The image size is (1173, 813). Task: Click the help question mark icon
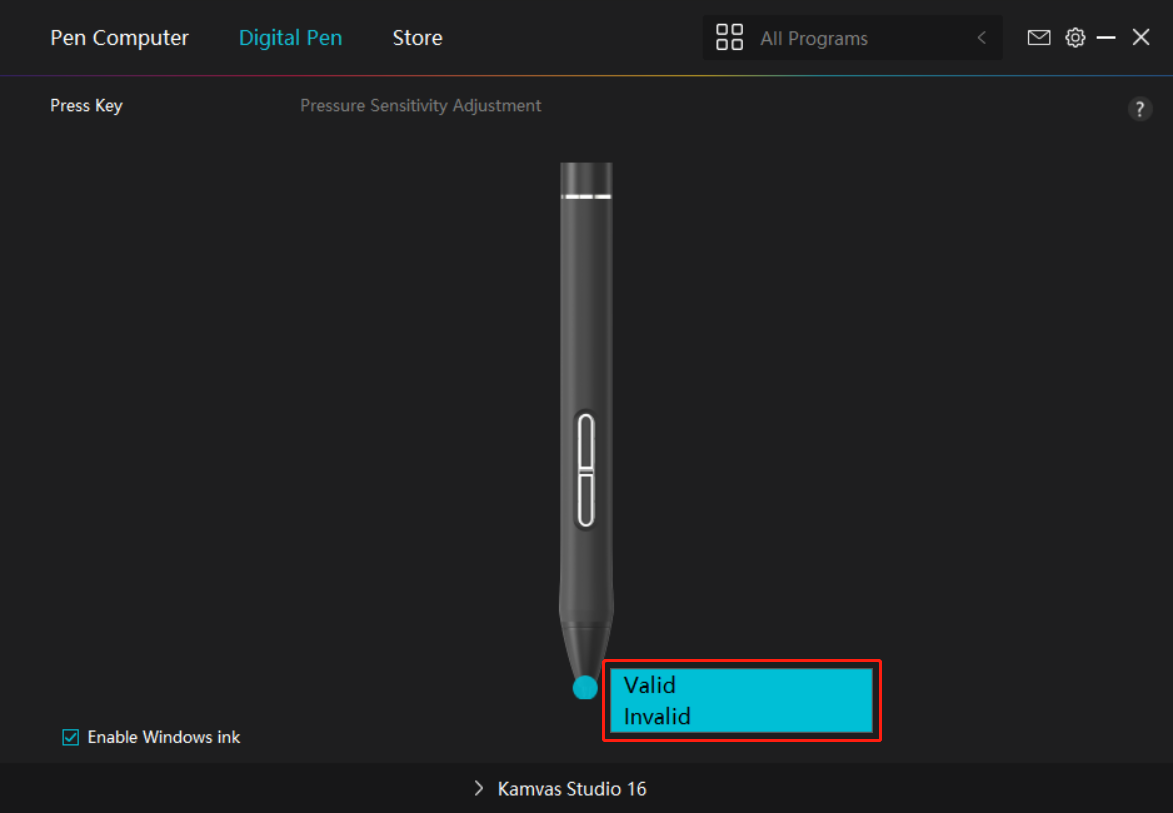[x=1140, y=109]
